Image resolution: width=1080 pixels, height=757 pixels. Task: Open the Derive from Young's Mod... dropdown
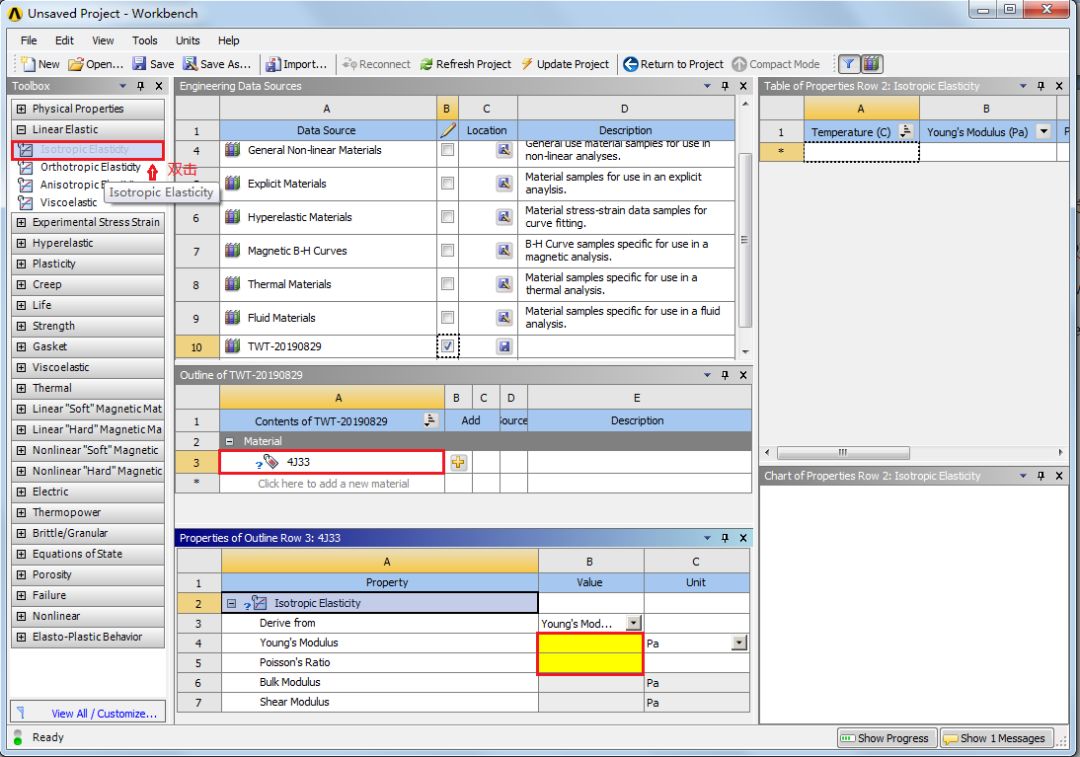pos(633,623)
